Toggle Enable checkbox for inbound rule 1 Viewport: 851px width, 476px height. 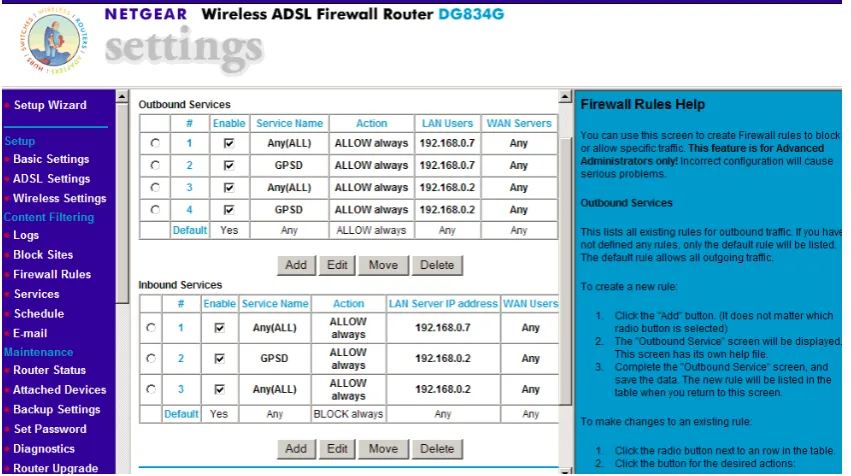[219, 328]
